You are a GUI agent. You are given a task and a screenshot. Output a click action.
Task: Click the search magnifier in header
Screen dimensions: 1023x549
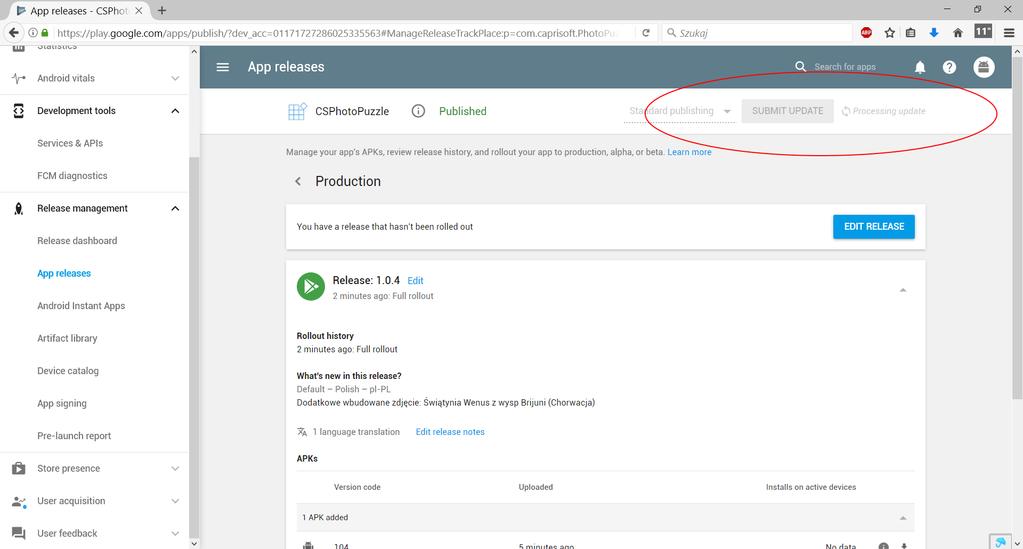[801, 67]
